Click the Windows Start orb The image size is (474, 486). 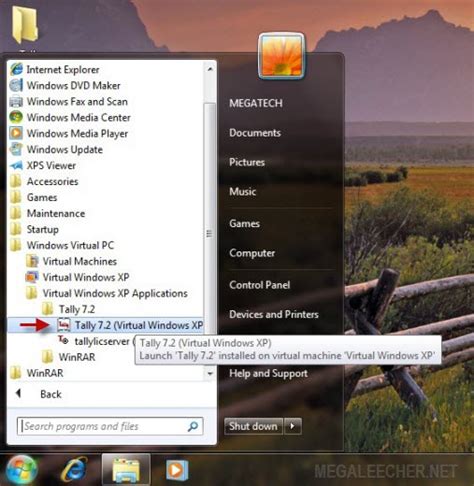pyautogui.click(x=21, y=469)
